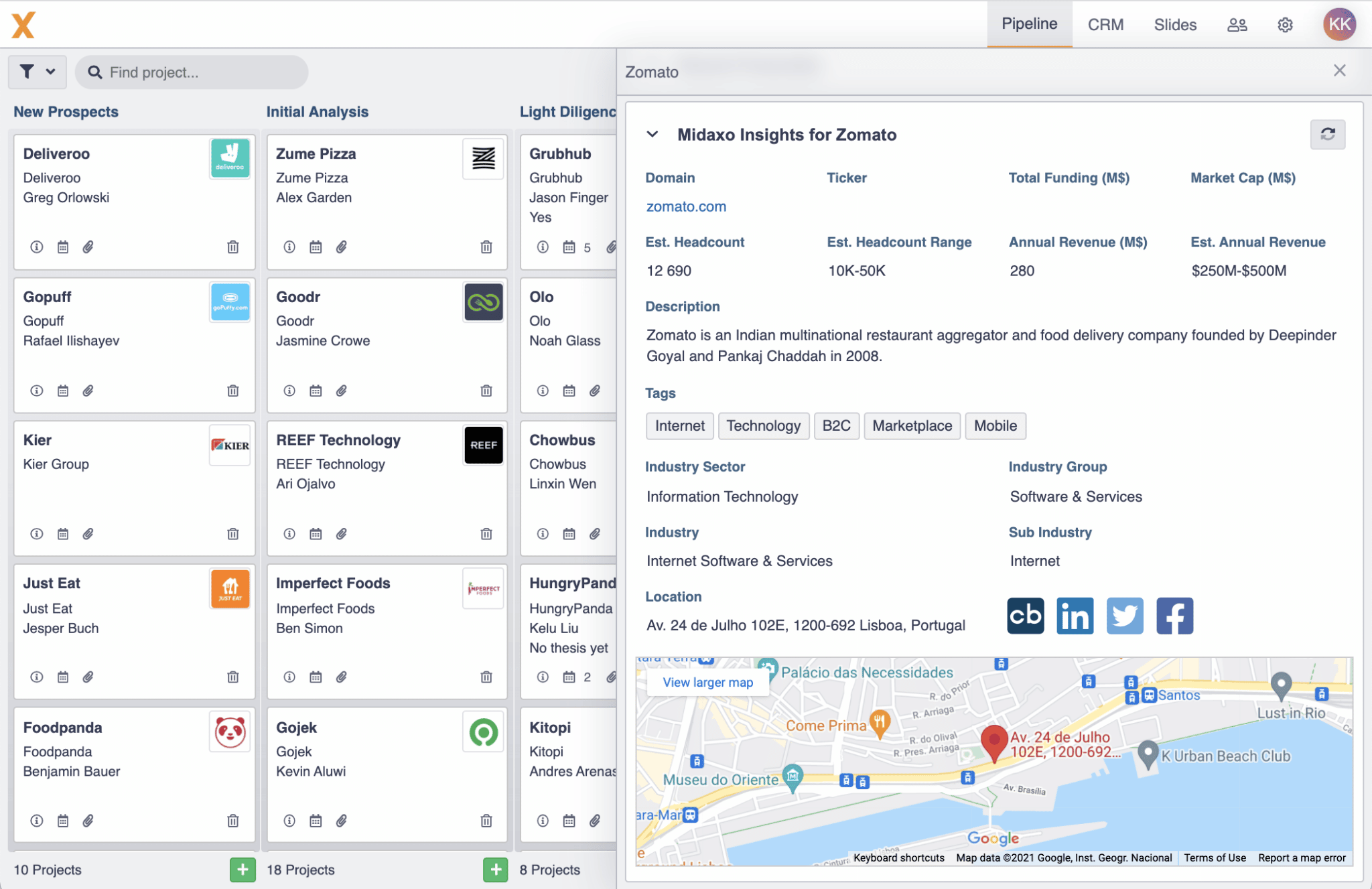The image size is (1372, 889).
Task: Collapse the Midaxo Insights for Zomato section
Action: (x=652, y=135)
